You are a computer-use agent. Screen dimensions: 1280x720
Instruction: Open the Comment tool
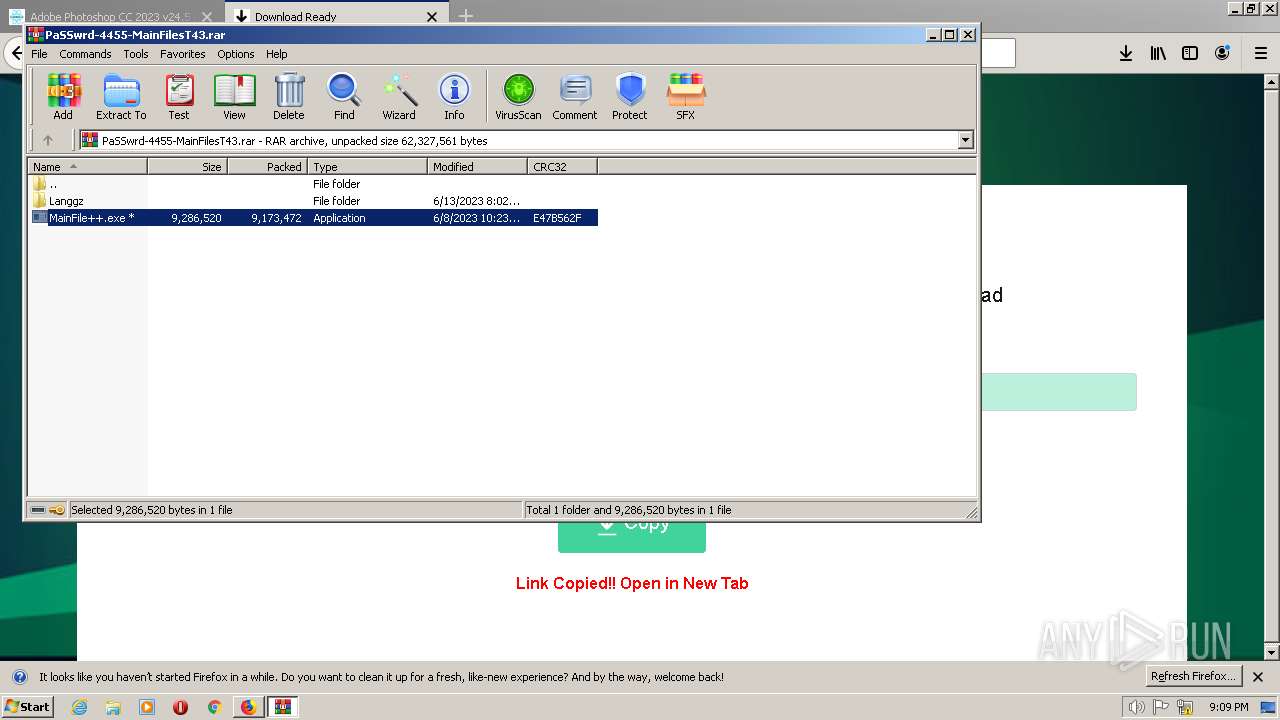(x=575, y=97)
